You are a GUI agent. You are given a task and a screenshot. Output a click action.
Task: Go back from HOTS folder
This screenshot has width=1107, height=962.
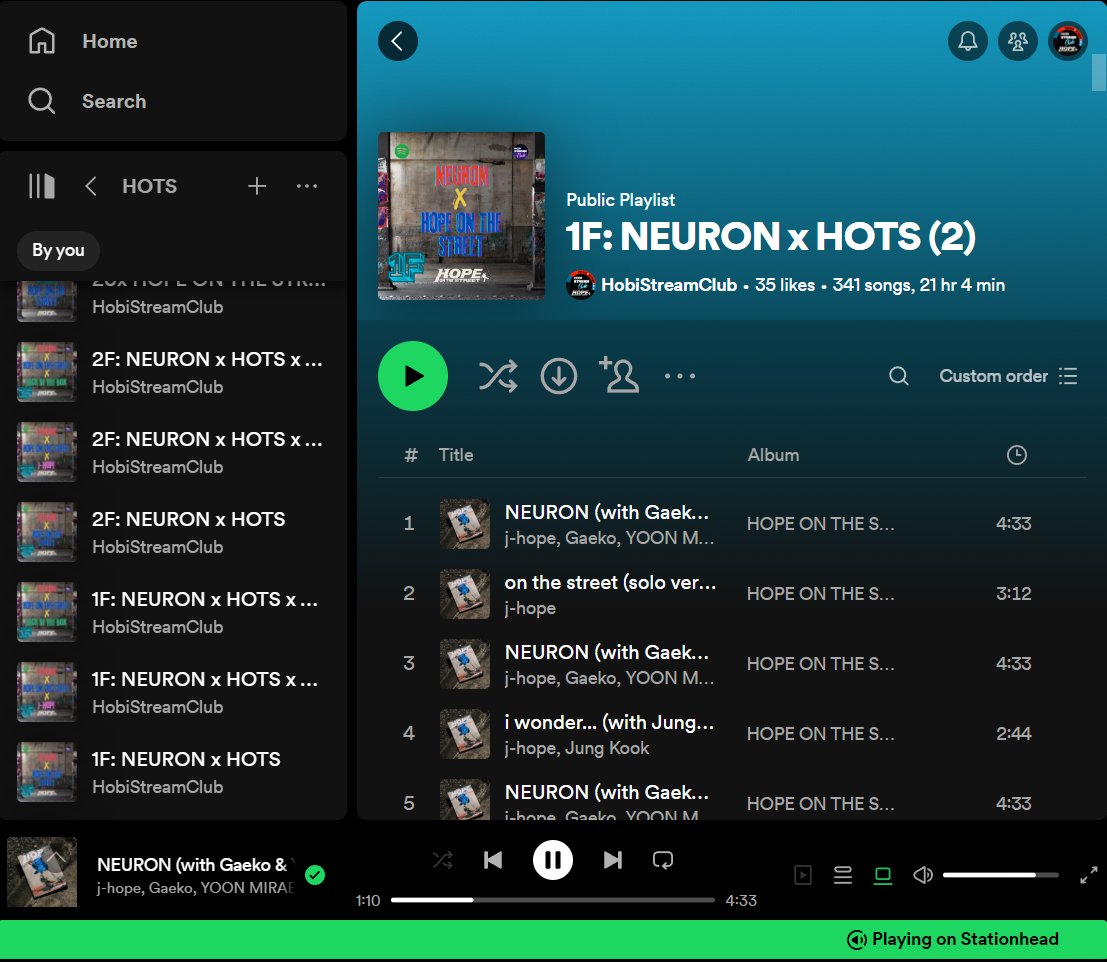click(x=90, y=186)
